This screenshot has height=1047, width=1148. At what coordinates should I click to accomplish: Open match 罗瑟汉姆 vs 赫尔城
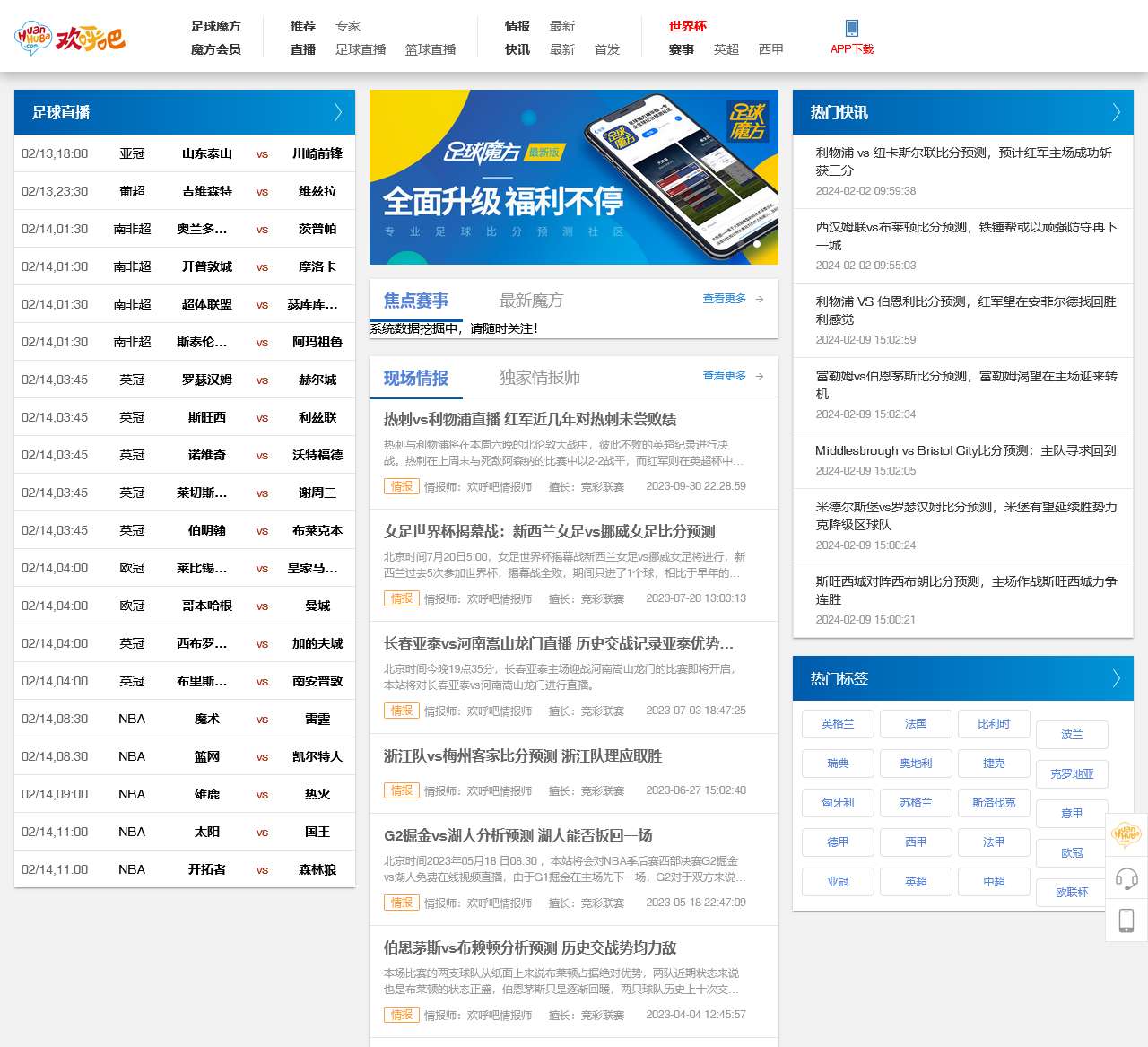pos(185,380)
